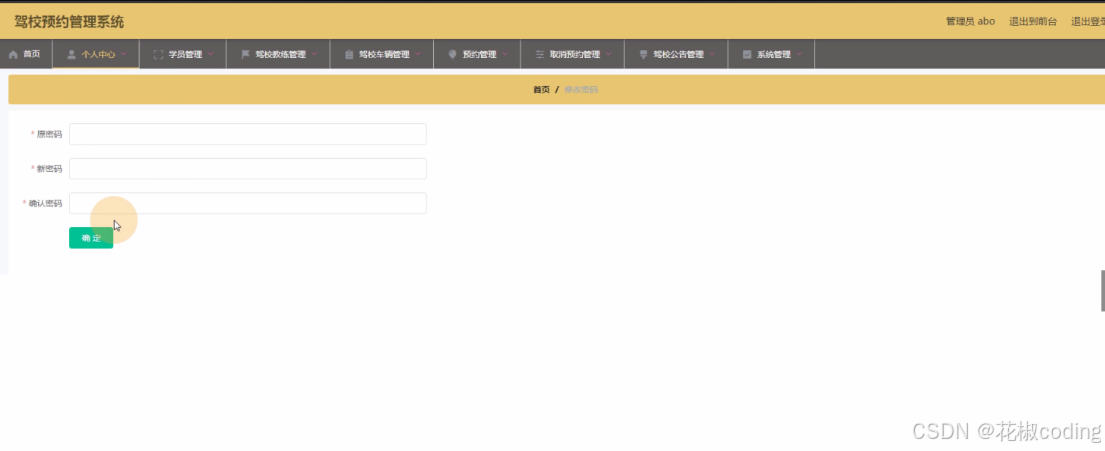Expand the 预约管理 dropdown arrow
The image size is (1105, 451).
(x=505, y=54)
